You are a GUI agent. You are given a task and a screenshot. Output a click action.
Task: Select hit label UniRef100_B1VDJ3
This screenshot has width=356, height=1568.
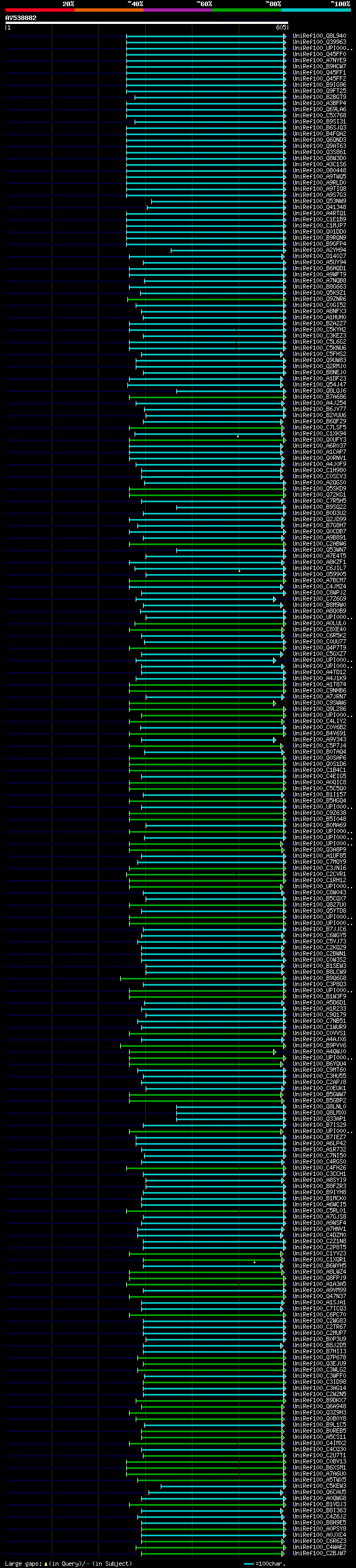click(x=319, y=1504)
